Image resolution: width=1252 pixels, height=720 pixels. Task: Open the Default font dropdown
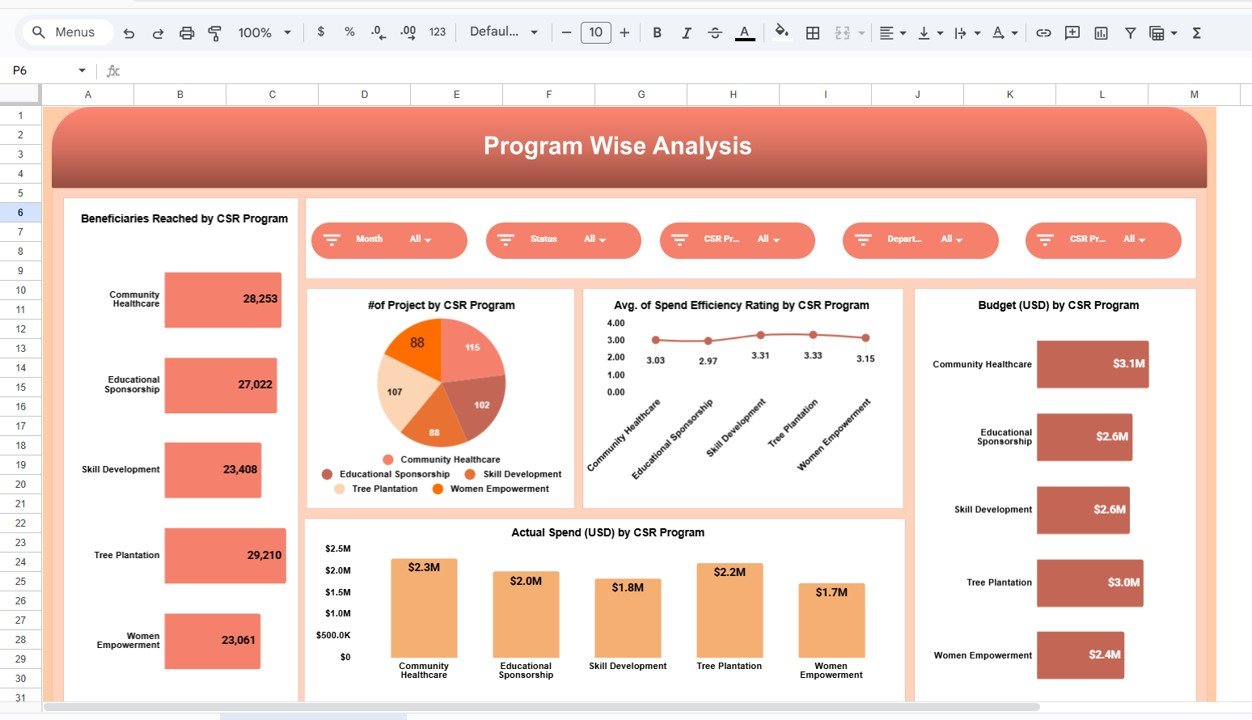click(503, 32)
